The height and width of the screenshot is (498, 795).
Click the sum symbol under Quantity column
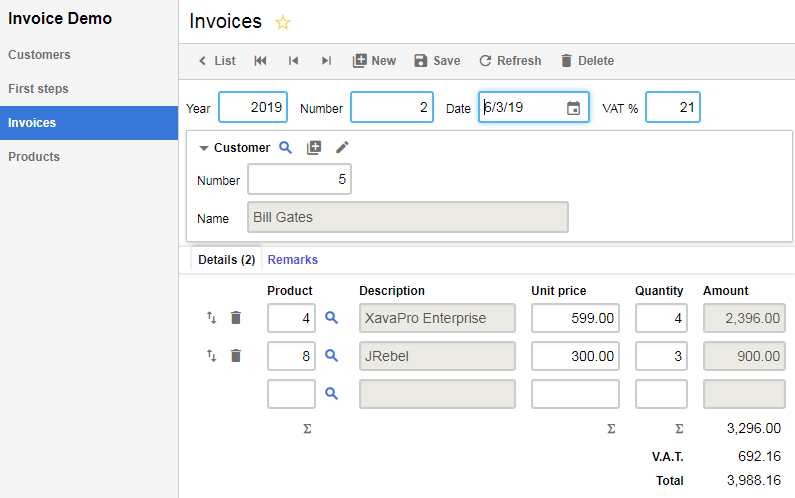pos(679,429)
